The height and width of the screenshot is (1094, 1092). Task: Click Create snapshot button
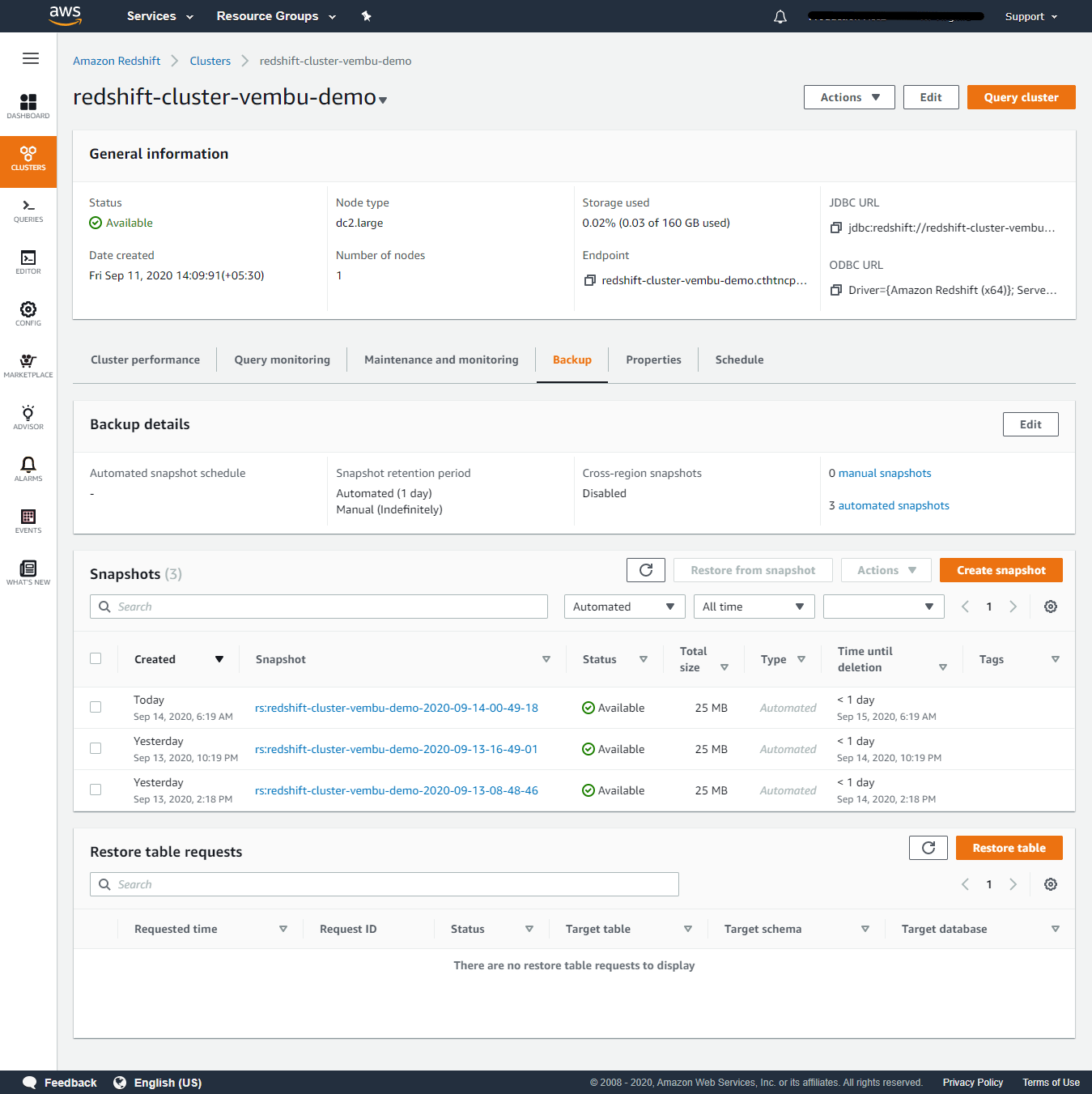[x=1001, y=570]
